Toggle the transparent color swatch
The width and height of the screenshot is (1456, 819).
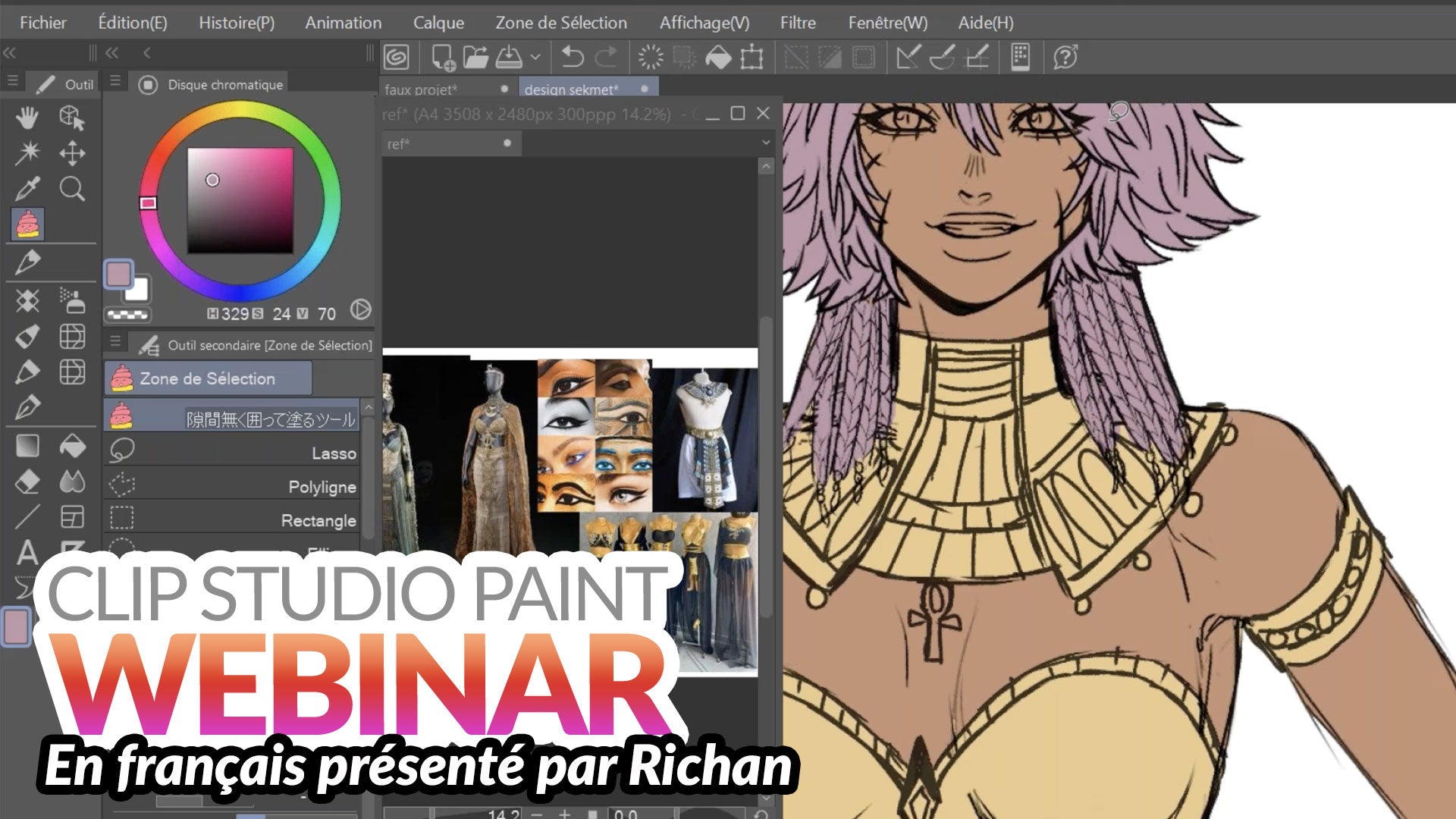[x=127, y=314]
